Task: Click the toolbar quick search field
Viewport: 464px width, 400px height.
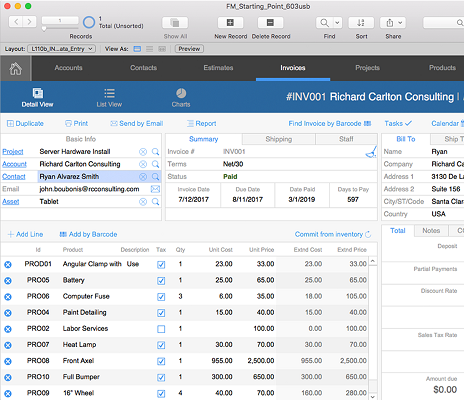Action: tap(443, 23)
